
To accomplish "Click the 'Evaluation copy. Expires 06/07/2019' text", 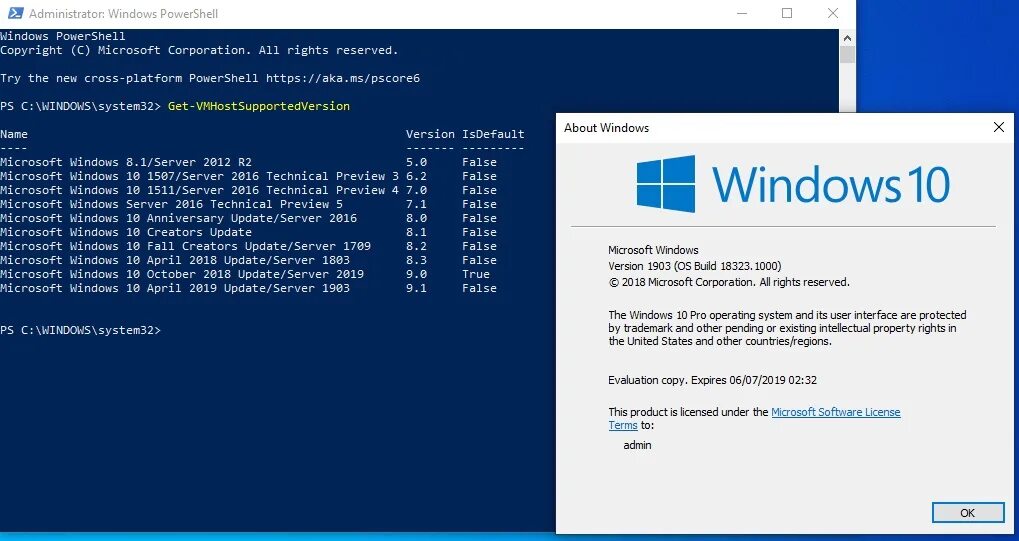I will (x=712, y=380).
